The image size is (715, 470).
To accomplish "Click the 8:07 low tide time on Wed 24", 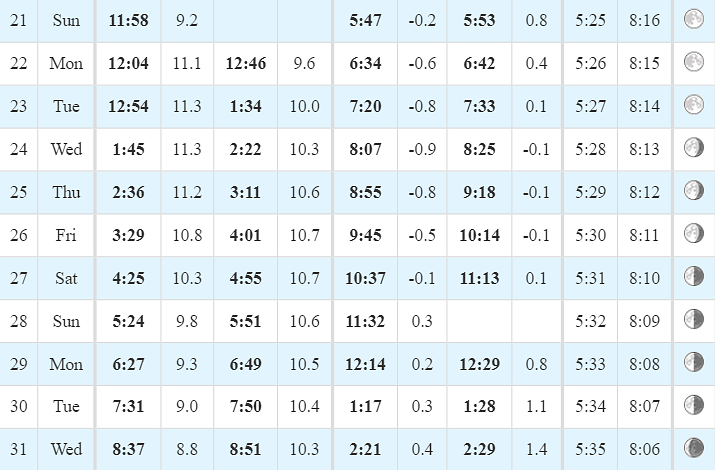I will [x=365, y=150].
